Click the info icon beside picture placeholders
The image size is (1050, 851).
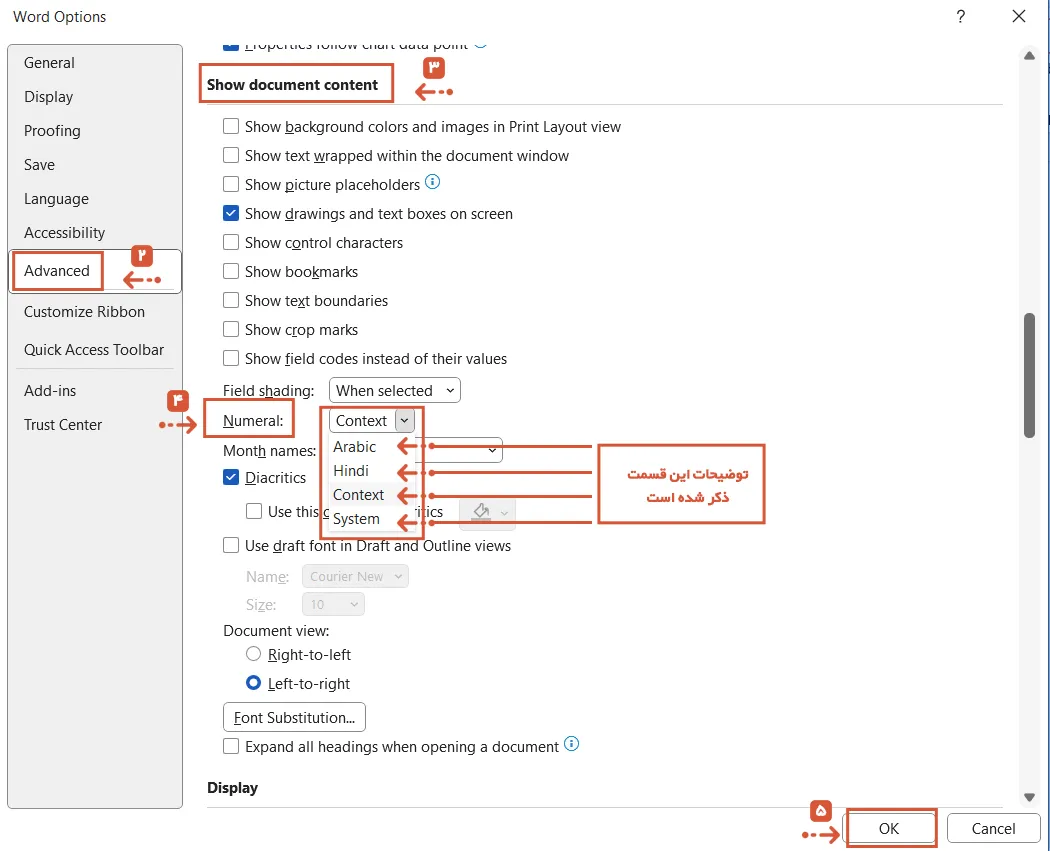[433, 182]
